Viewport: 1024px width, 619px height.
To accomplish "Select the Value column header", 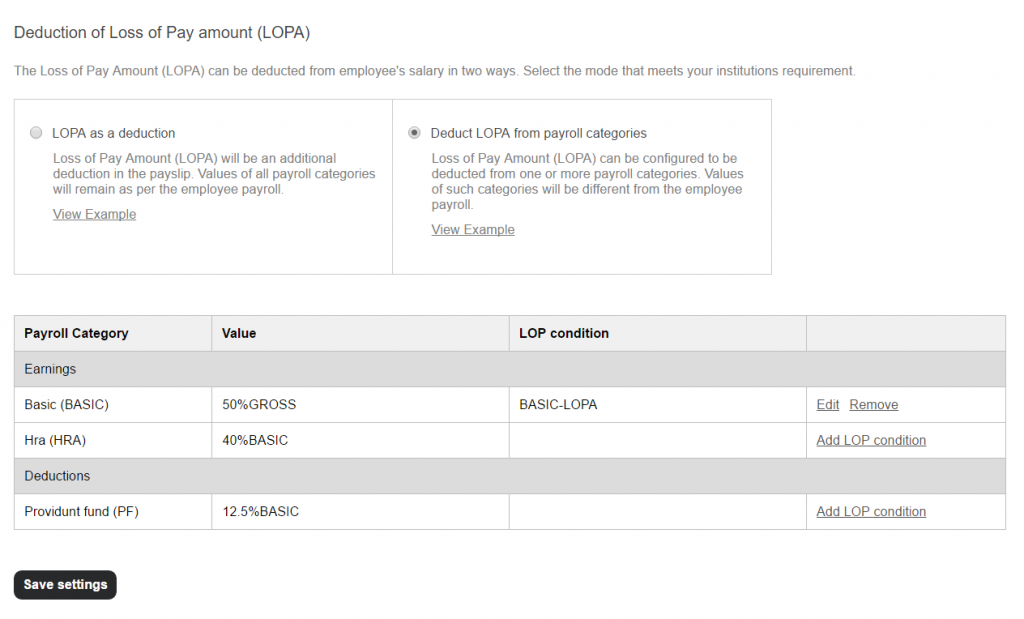I will [x=240, y=333].
